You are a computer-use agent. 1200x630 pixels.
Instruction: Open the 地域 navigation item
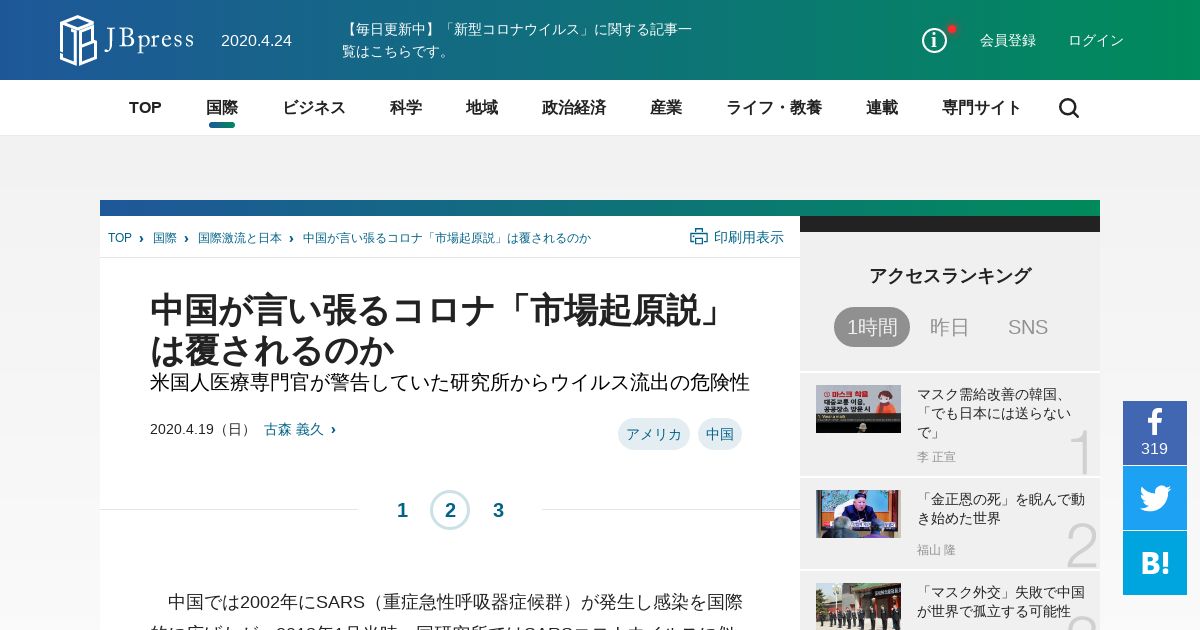click(x=482, y=108)
